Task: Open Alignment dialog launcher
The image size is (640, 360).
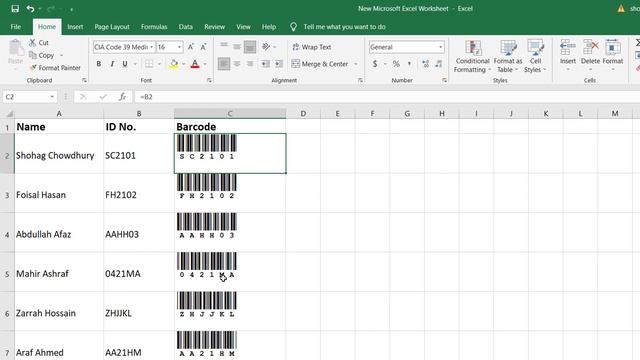Action: 360,80
